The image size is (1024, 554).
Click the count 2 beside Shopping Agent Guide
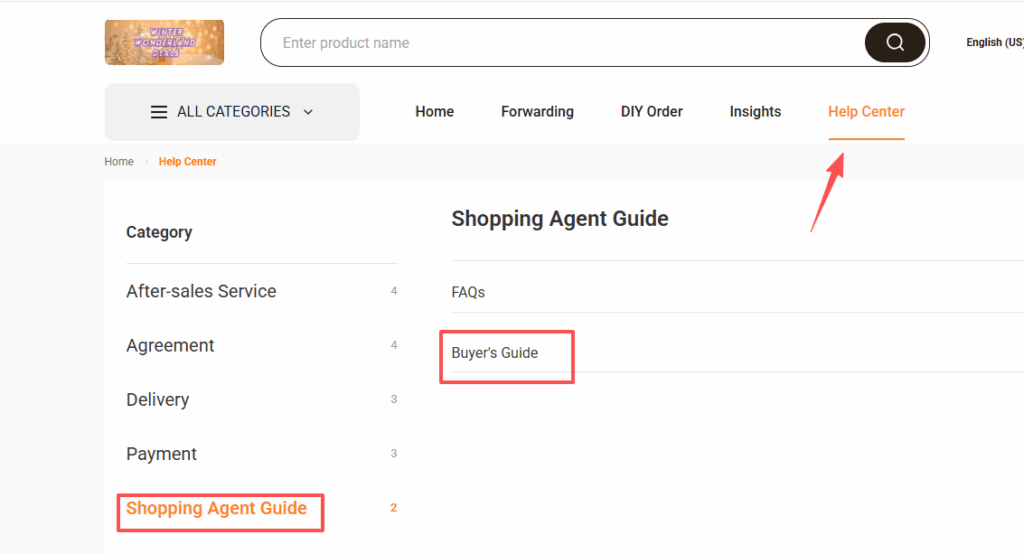[x=394, y=508]
